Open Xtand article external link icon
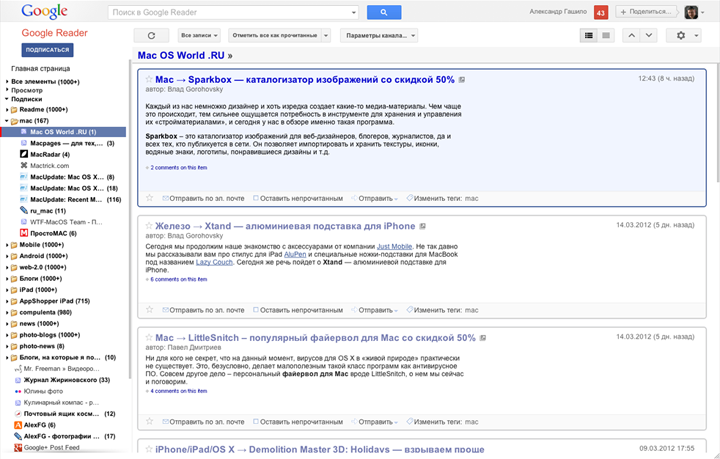Viewport: 720px width, 459px height. [422, 226]
